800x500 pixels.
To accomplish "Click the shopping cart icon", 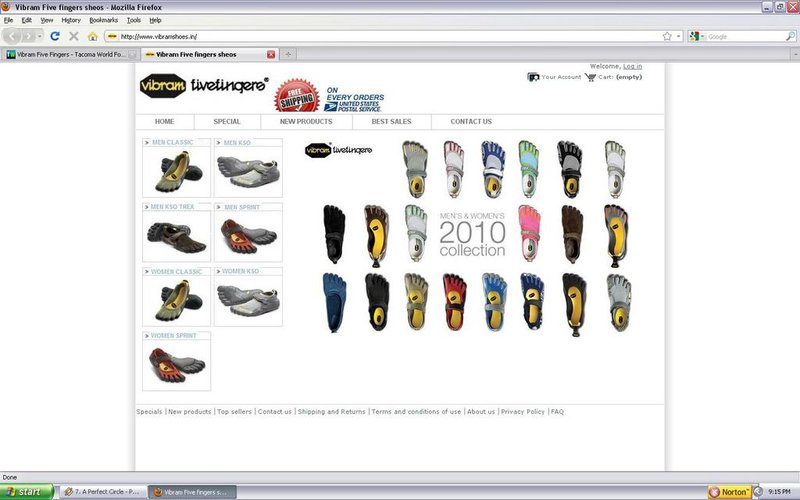I will click(x=590, y=77).
